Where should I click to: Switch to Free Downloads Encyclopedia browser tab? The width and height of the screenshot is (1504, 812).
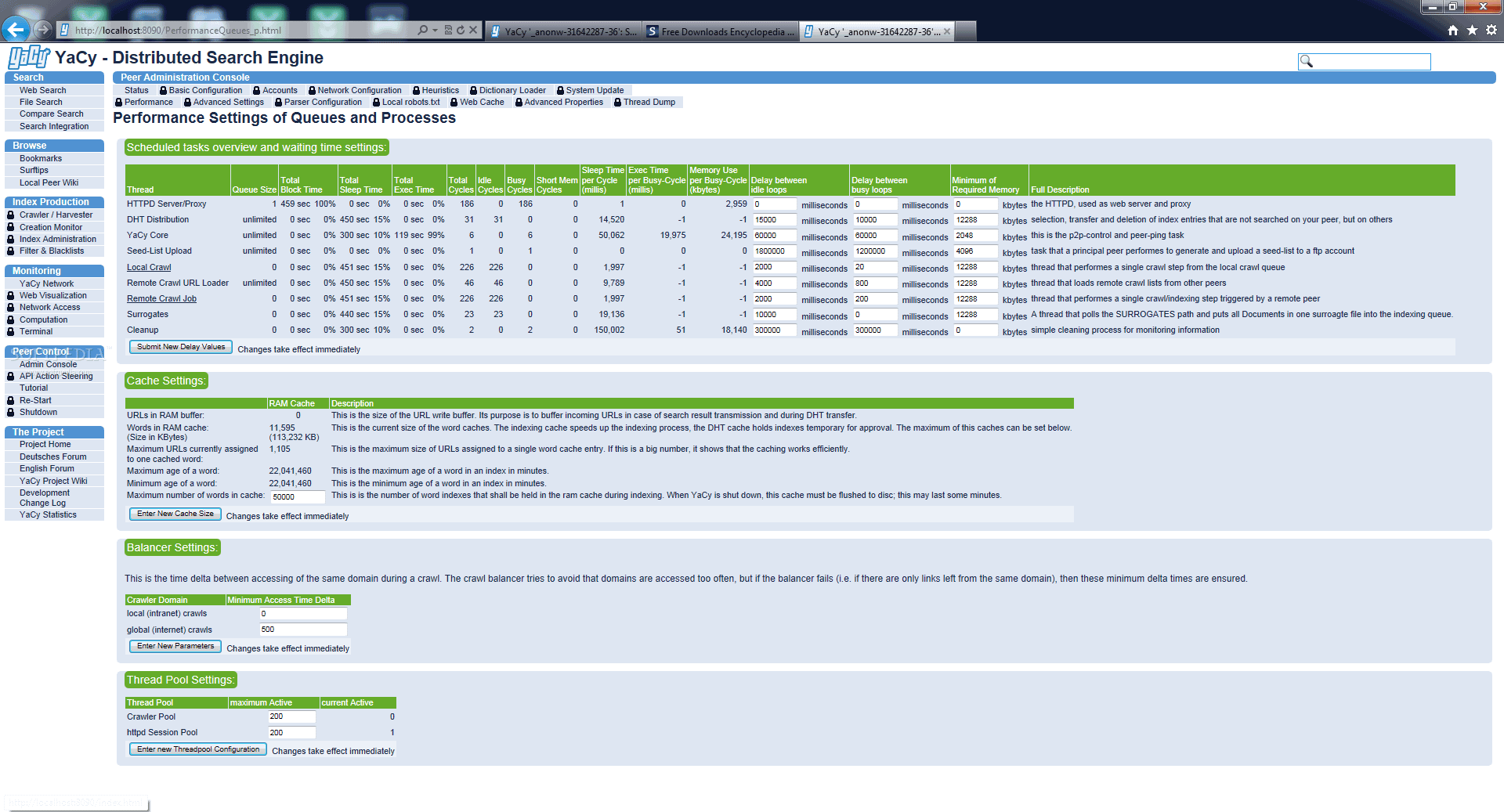[x=721, y=31]
